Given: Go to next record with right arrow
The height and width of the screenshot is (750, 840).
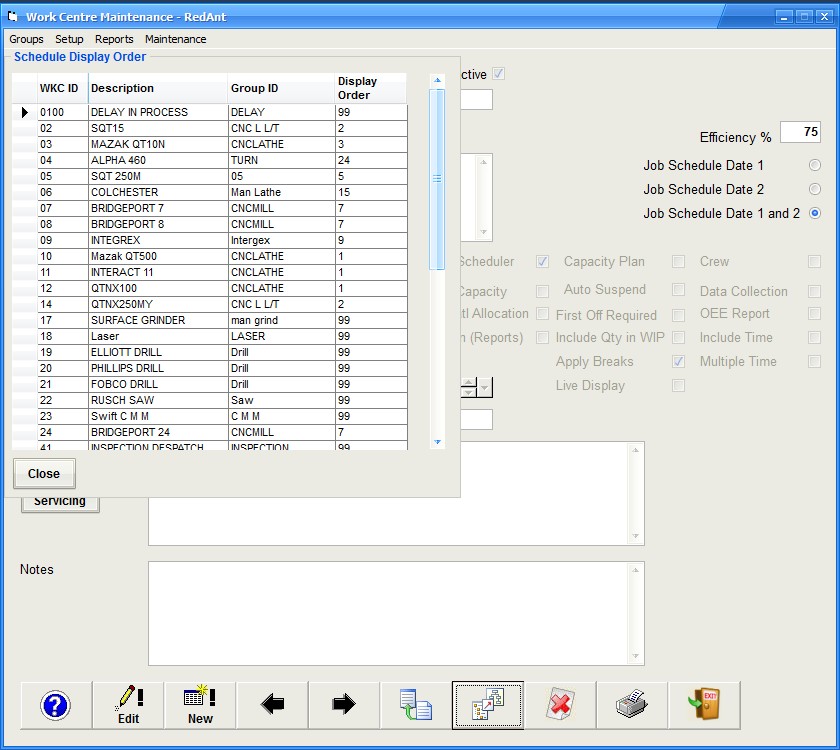Looking at the screenshot, I should (x=344, y=705).
